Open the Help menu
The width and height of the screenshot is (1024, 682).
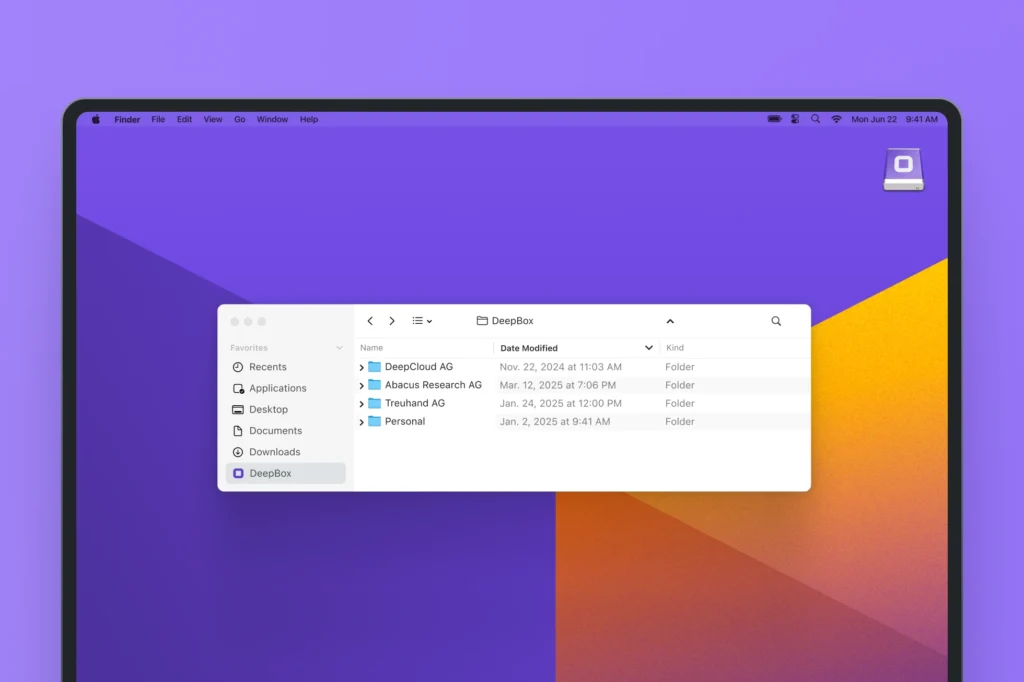pyautogui.click(x=309, y=120)
